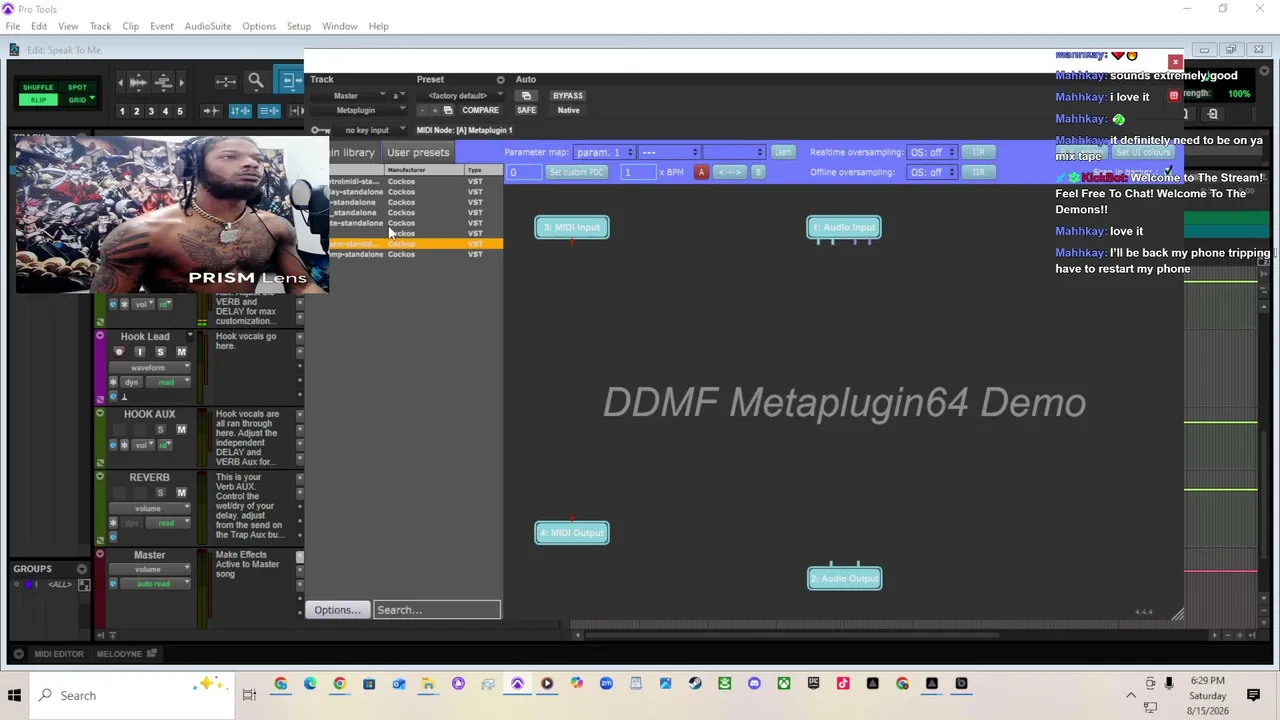Viewport: 1280px width, 720px height.
Task: Open the Master track selector dropdown
Action: 347,96
